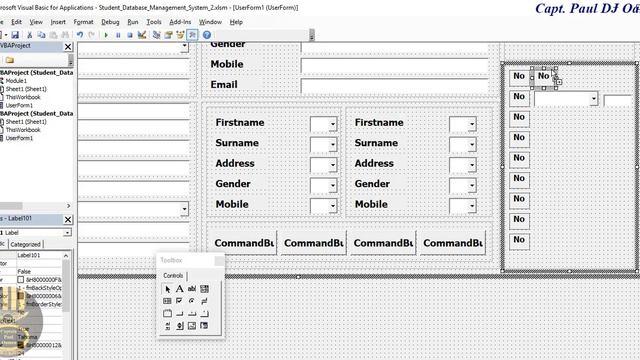Image resolution: width=640 pixels, height=360 pixels.
Task: Select Module1 in the project tree
Action: [x=16, y=81]
